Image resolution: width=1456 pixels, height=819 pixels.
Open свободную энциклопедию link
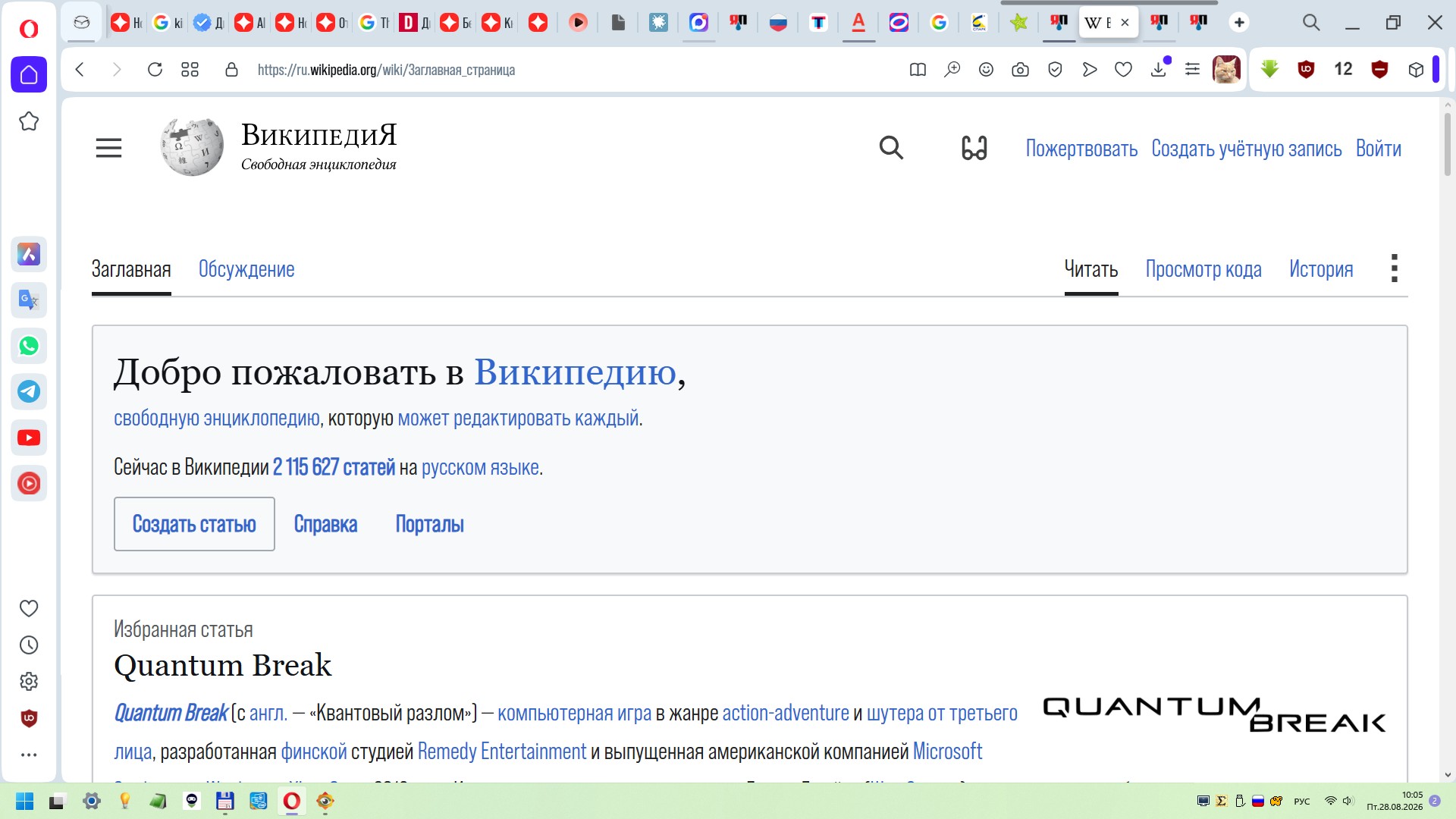tap(217, 418)
